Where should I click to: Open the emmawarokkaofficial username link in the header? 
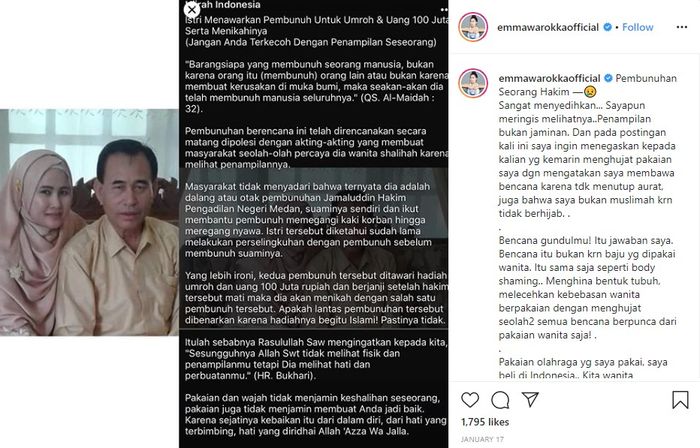[x=548, y=27]
